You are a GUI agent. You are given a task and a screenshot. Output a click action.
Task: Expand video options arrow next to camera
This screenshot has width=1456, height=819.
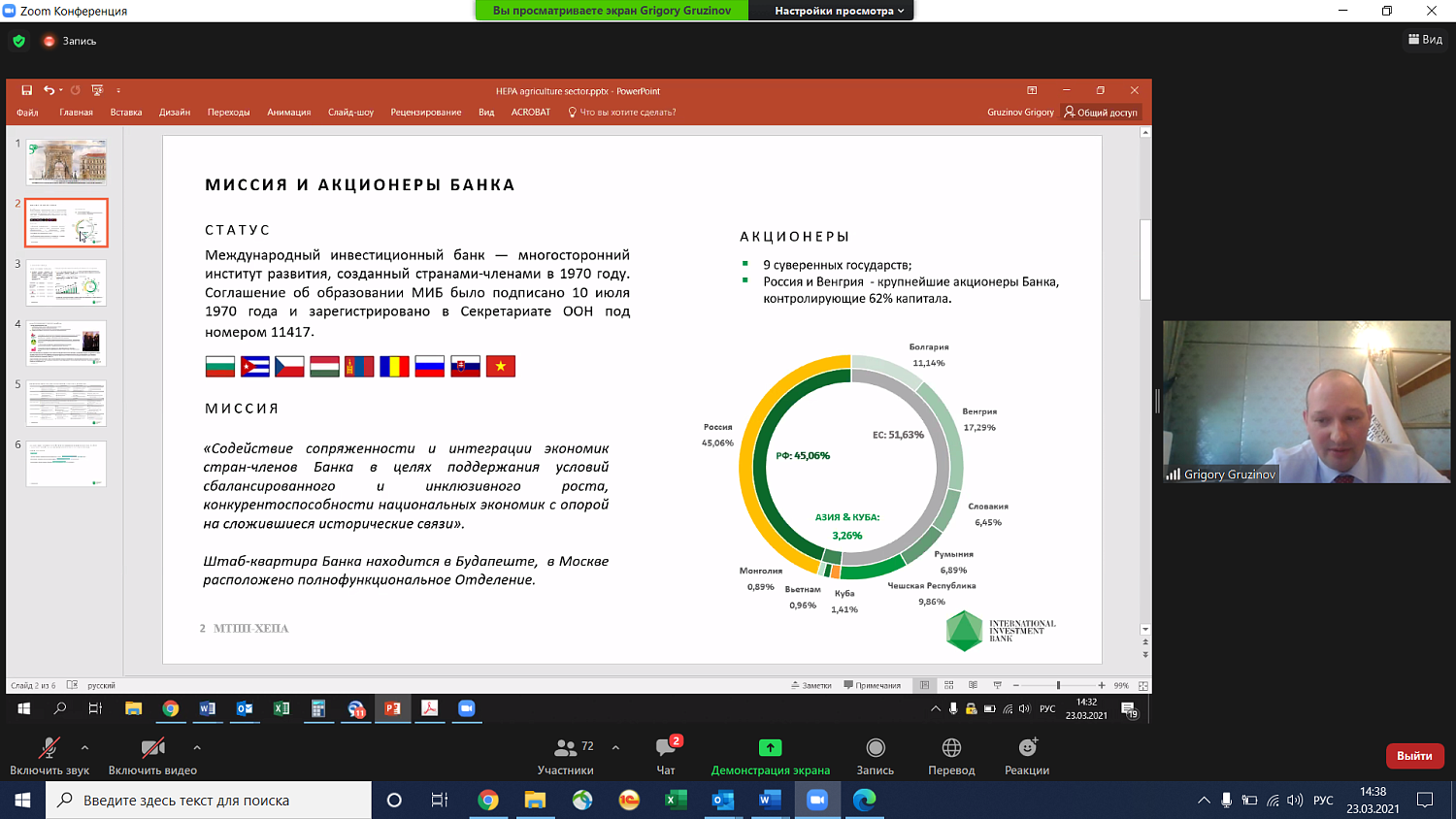(197, 747)
